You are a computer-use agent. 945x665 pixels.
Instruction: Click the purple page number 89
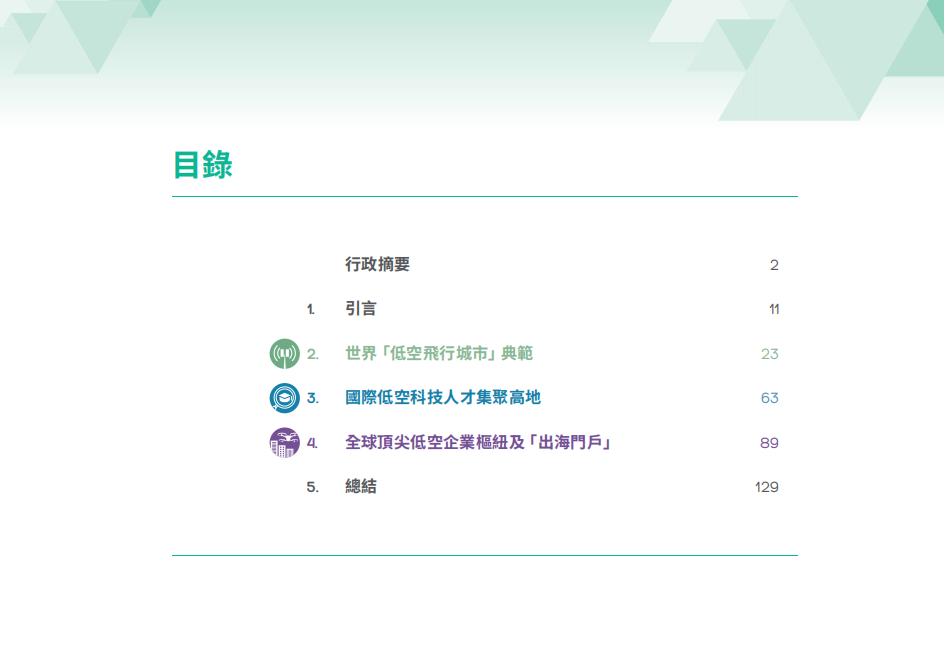tap(769, 443)
